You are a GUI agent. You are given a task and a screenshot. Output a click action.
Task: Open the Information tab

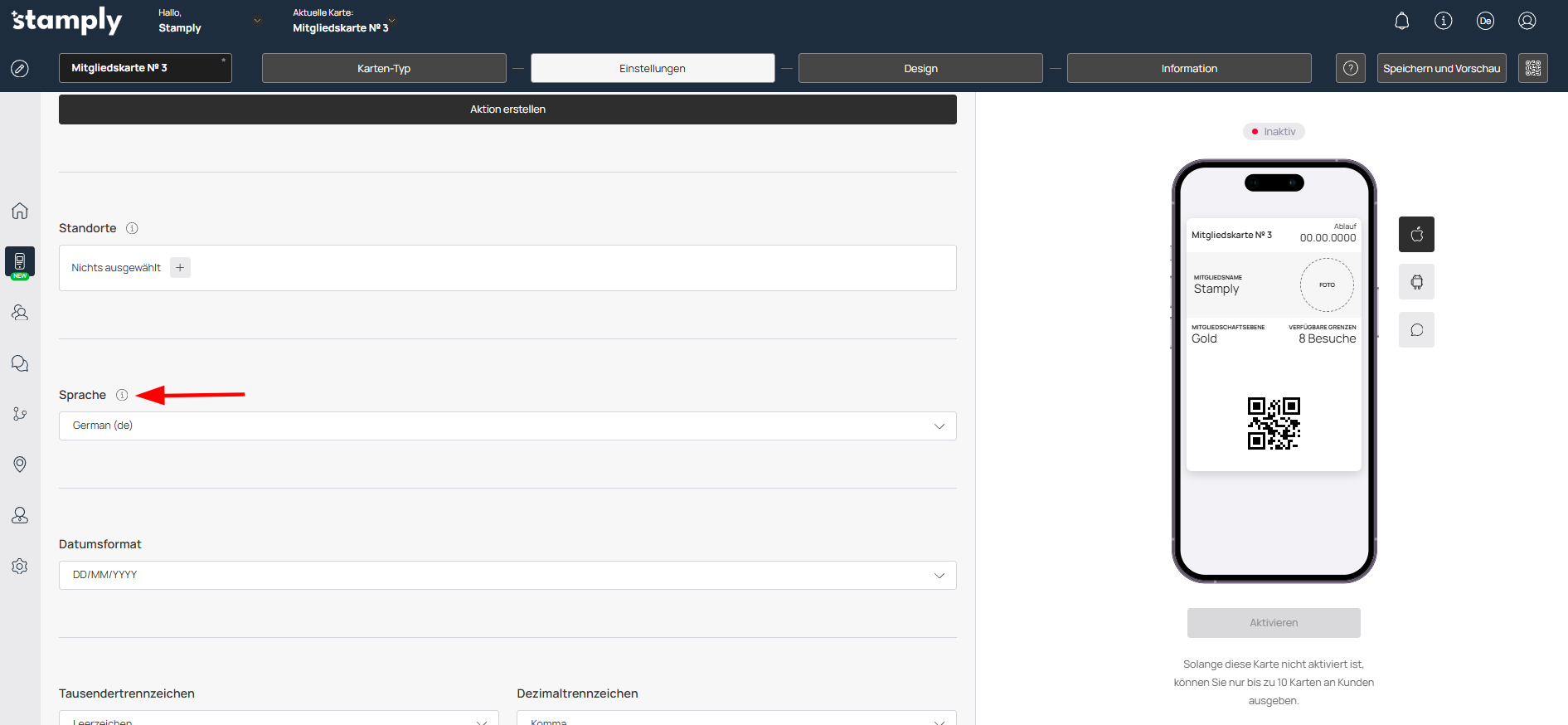coord(1188,68)
